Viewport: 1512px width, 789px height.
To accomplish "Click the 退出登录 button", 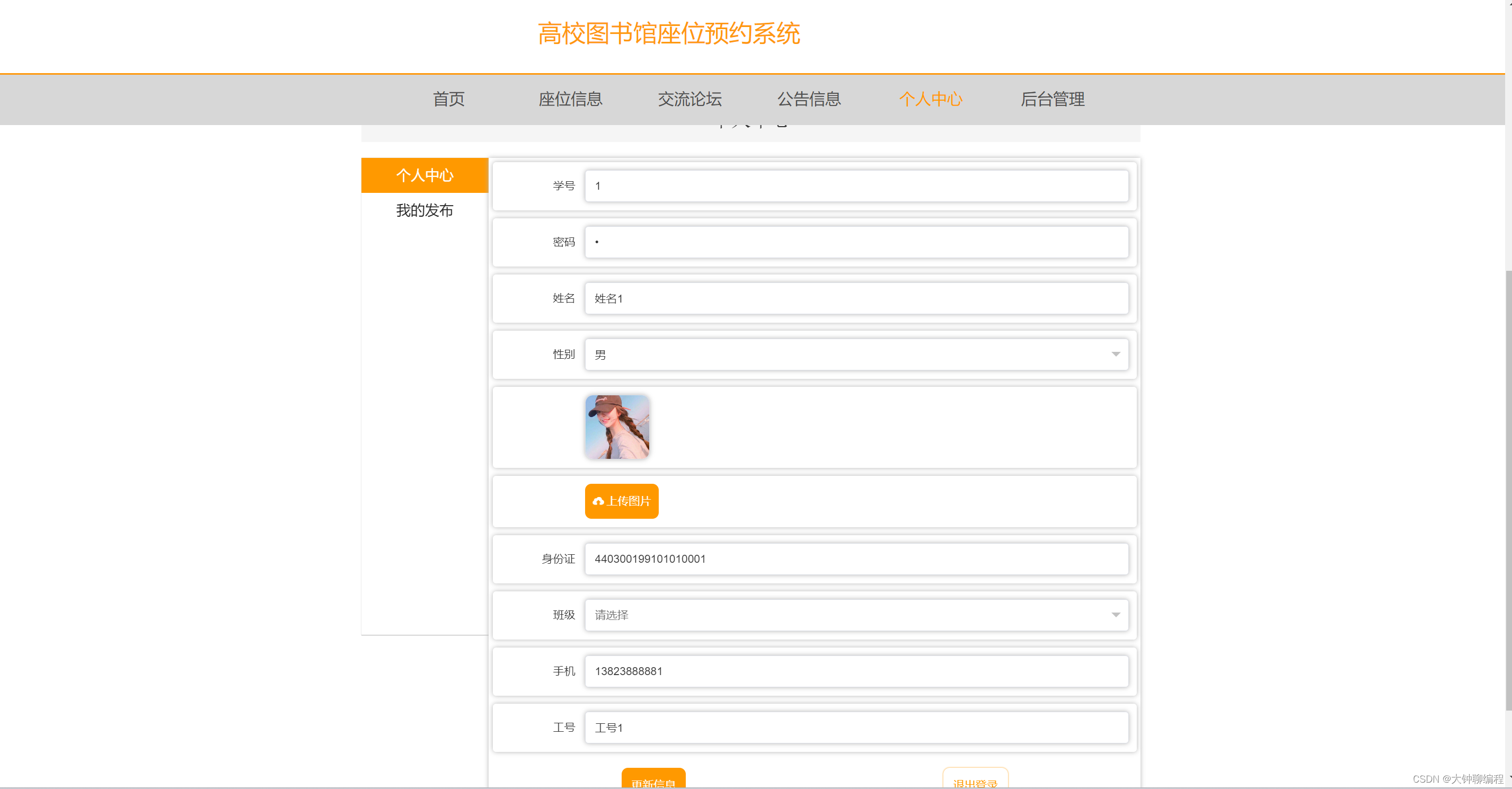I will tap(975, 781).
